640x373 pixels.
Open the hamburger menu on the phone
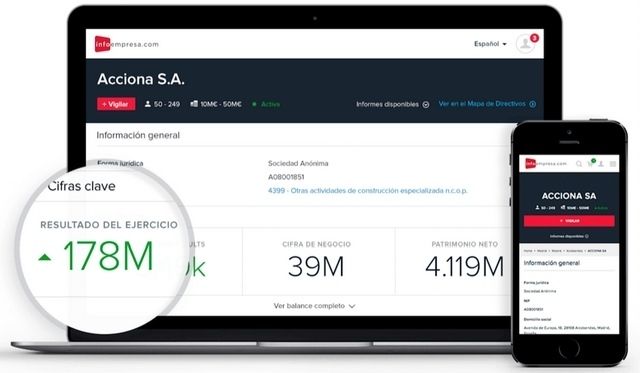tap(613, 164)
